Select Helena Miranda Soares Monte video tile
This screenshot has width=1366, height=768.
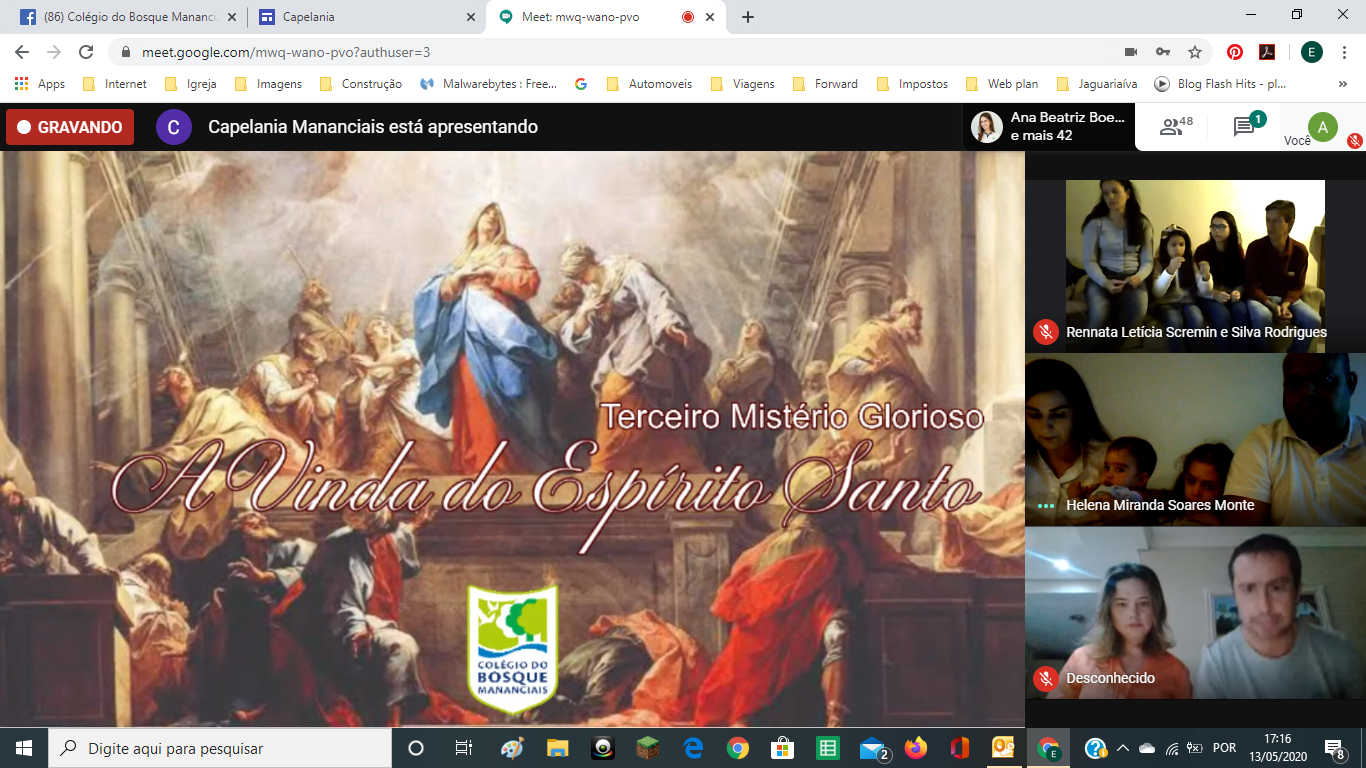(x=1195, y=440)
